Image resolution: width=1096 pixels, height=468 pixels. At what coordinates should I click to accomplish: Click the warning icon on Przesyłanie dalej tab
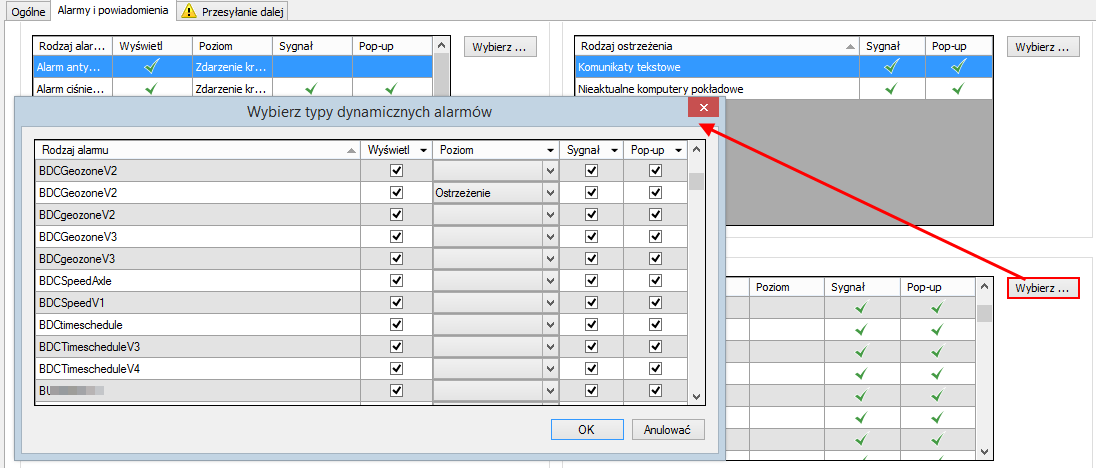coord(188,10)
